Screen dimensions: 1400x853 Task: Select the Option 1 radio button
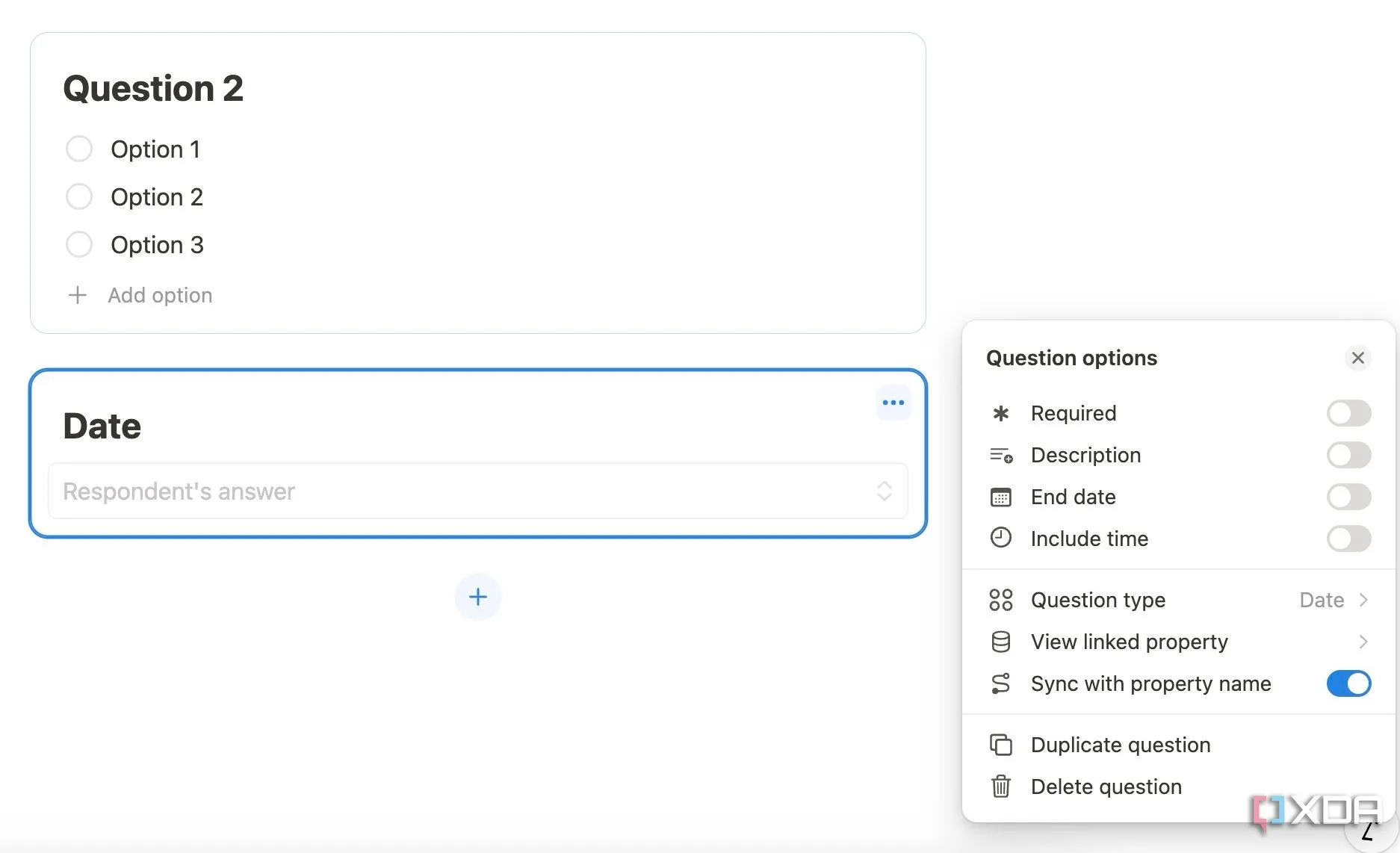coord(79,149)
